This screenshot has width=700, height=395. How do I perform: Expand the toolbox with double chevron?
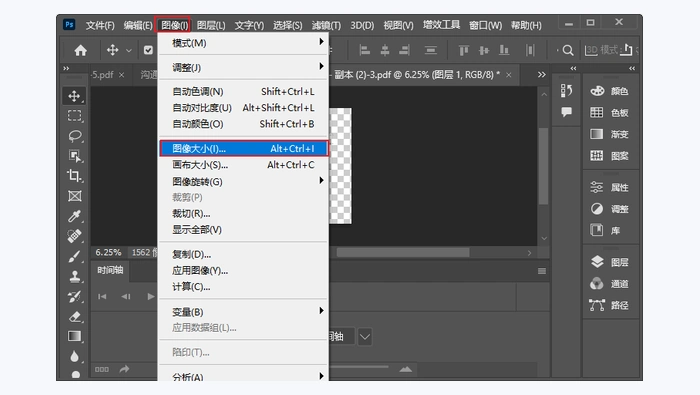point(66,68)
